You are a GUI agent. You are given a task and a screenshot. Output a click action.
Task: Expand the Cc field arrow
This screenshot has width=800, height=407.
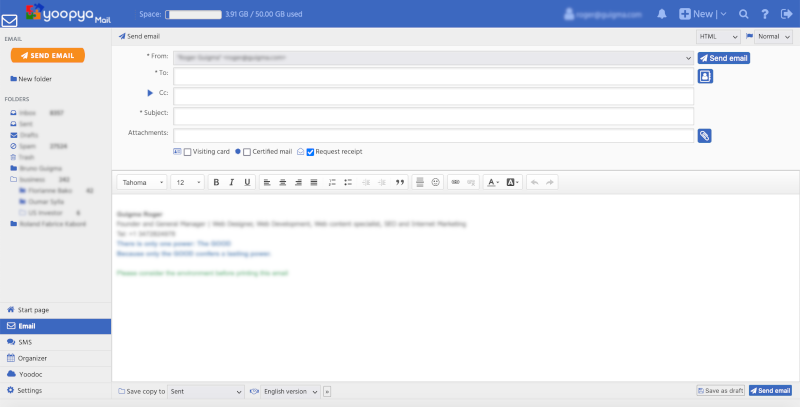coord(151,93)
